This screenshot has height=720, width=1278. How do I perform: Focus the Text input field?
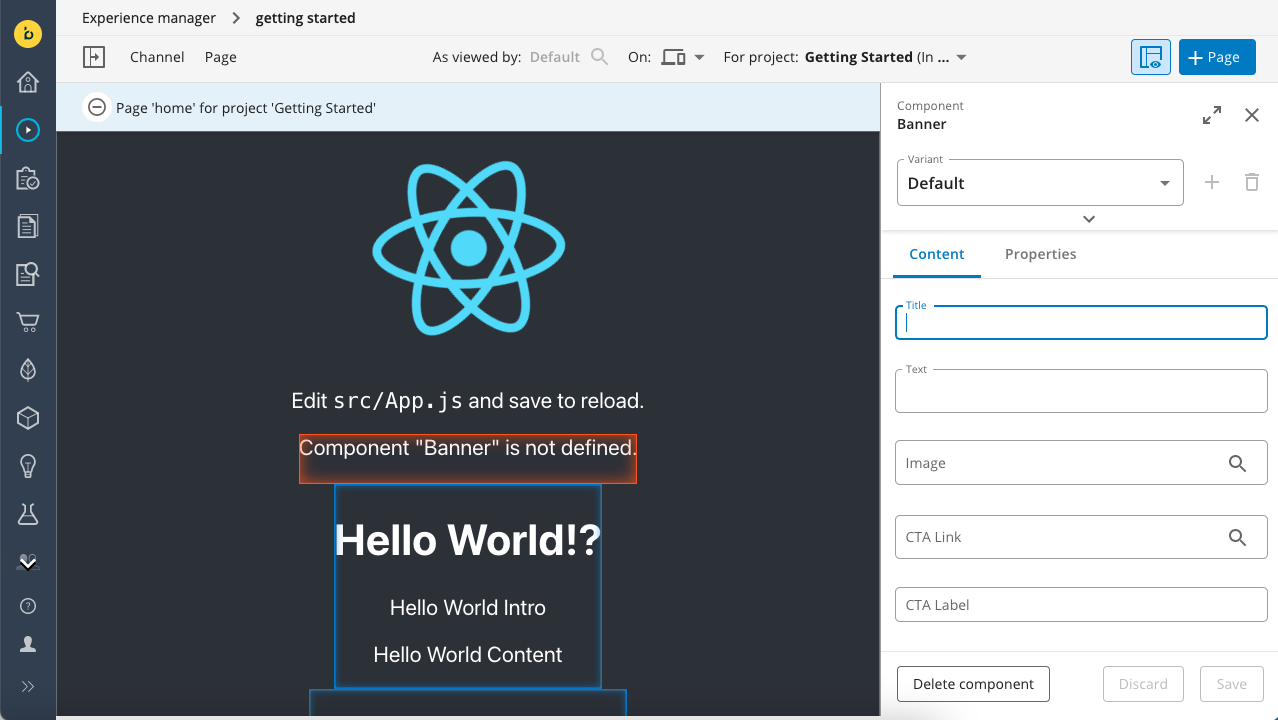pos(1081,391)
